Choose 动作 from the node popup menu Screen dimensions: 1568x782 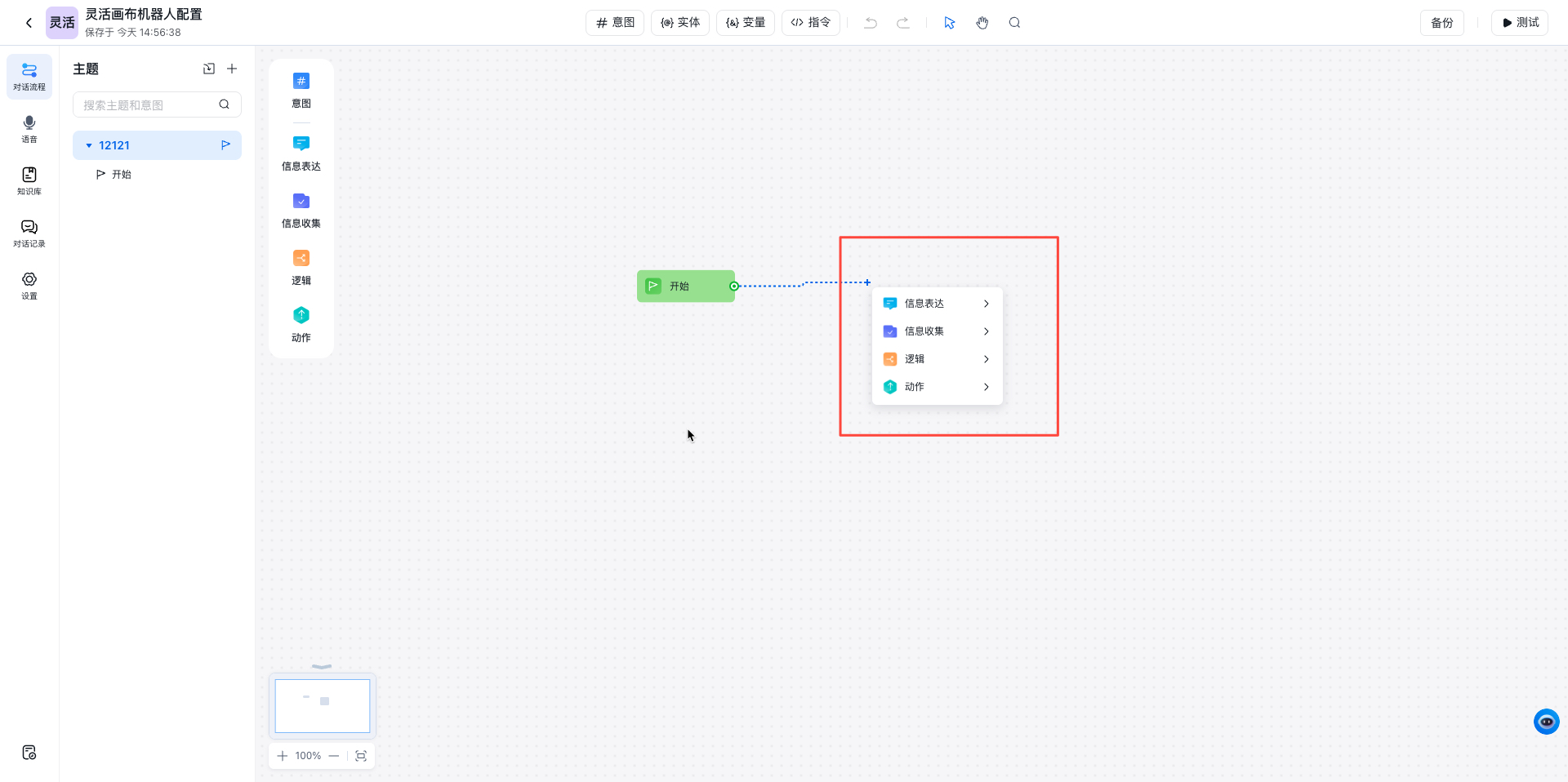(915, 387)
